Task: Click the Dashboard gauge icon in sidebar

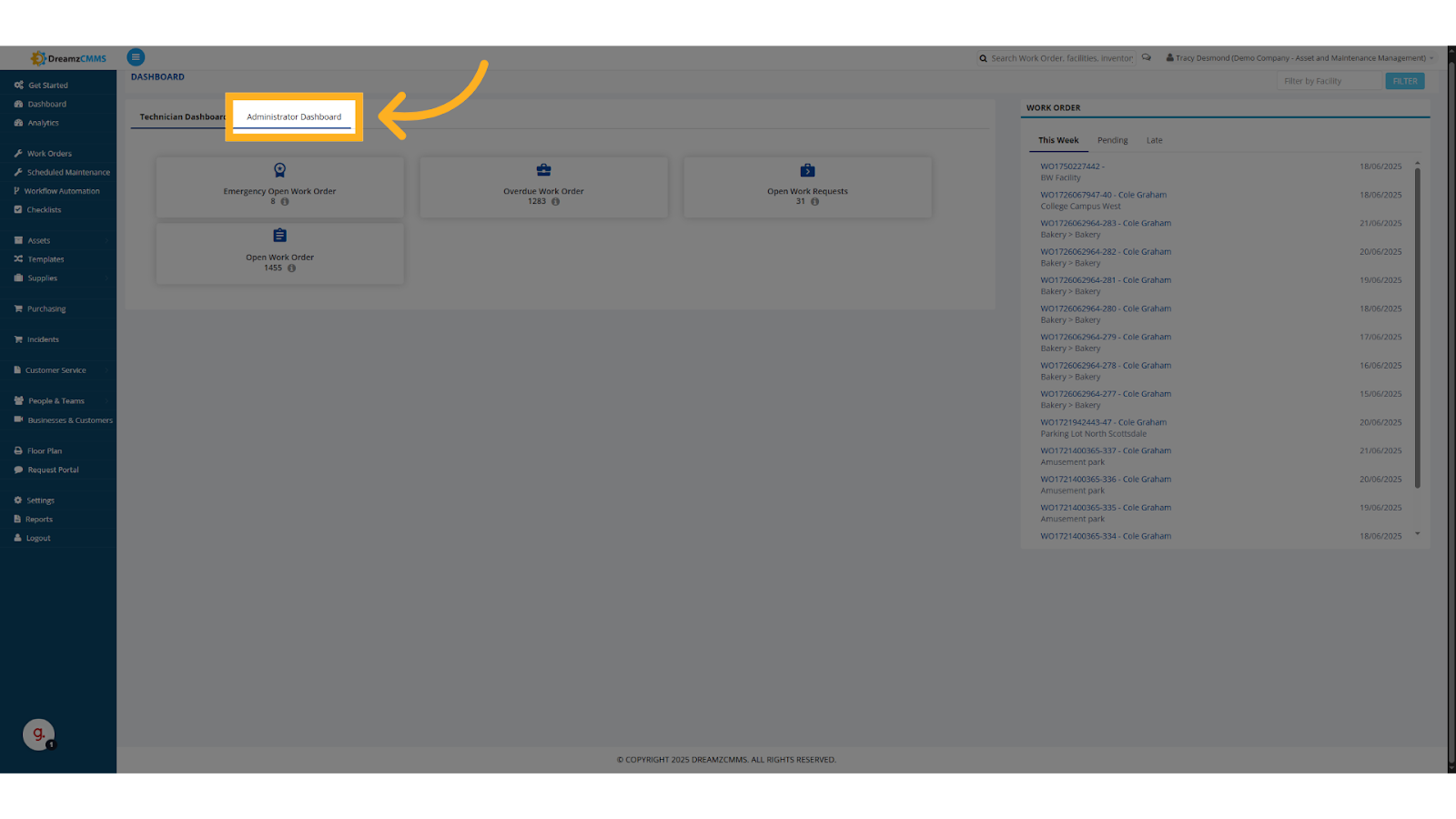Action: (x=18, y=104)
